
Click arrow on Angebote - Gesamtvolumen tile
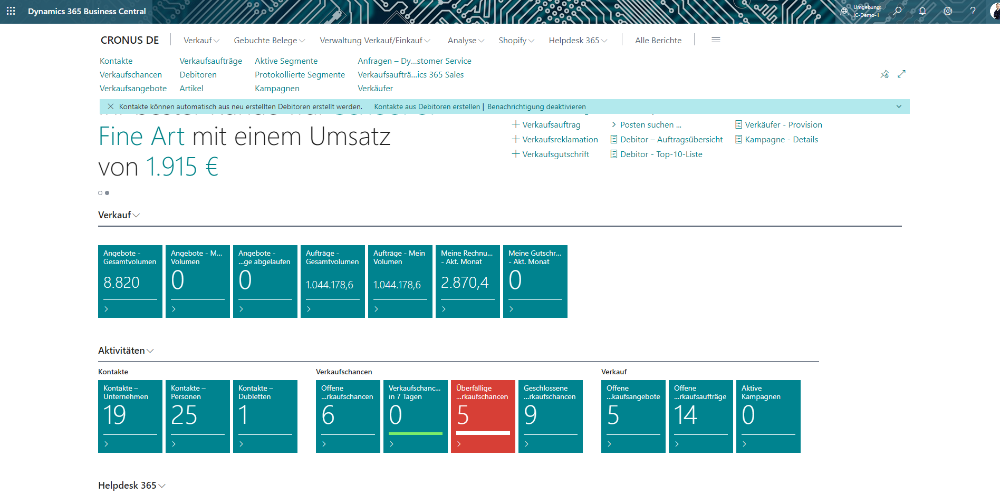106,309
